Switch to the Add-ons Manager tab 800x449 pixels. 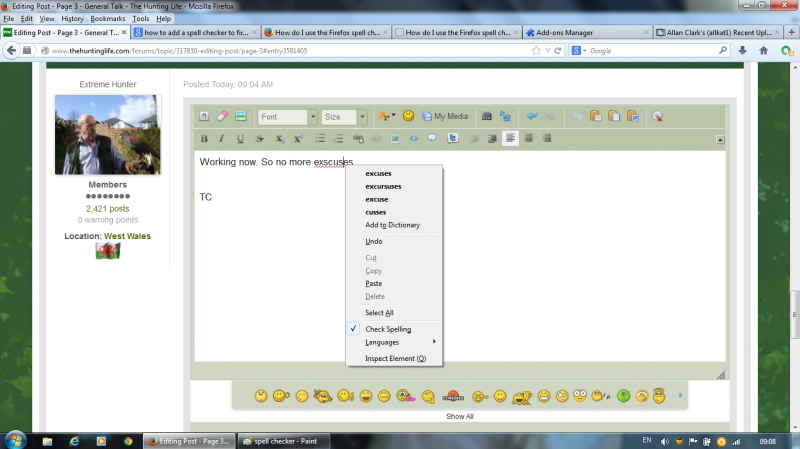[587, 32]
